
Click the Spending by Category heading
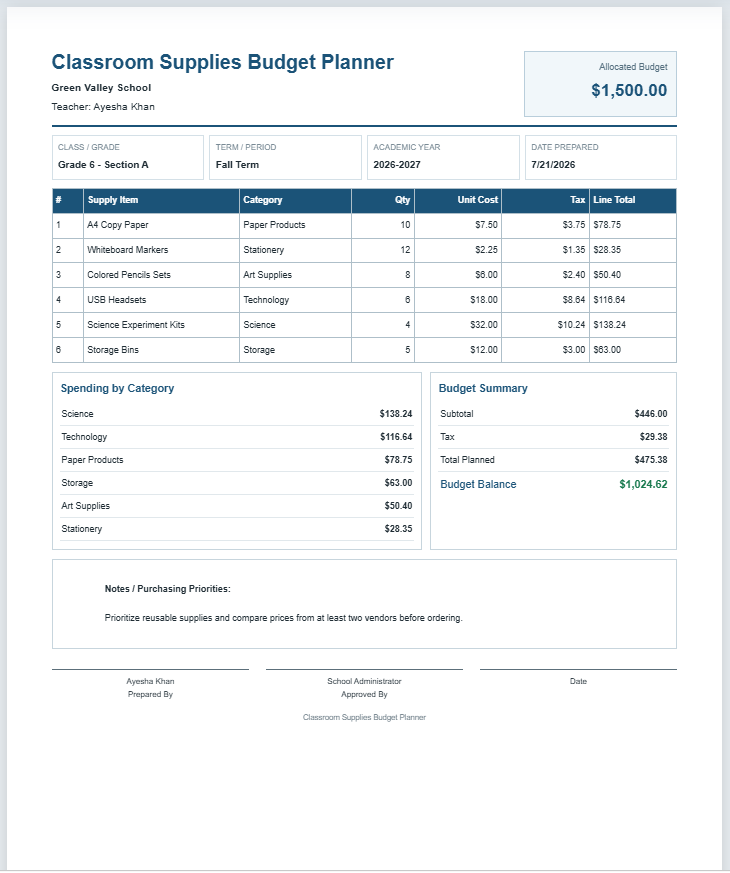117,389
